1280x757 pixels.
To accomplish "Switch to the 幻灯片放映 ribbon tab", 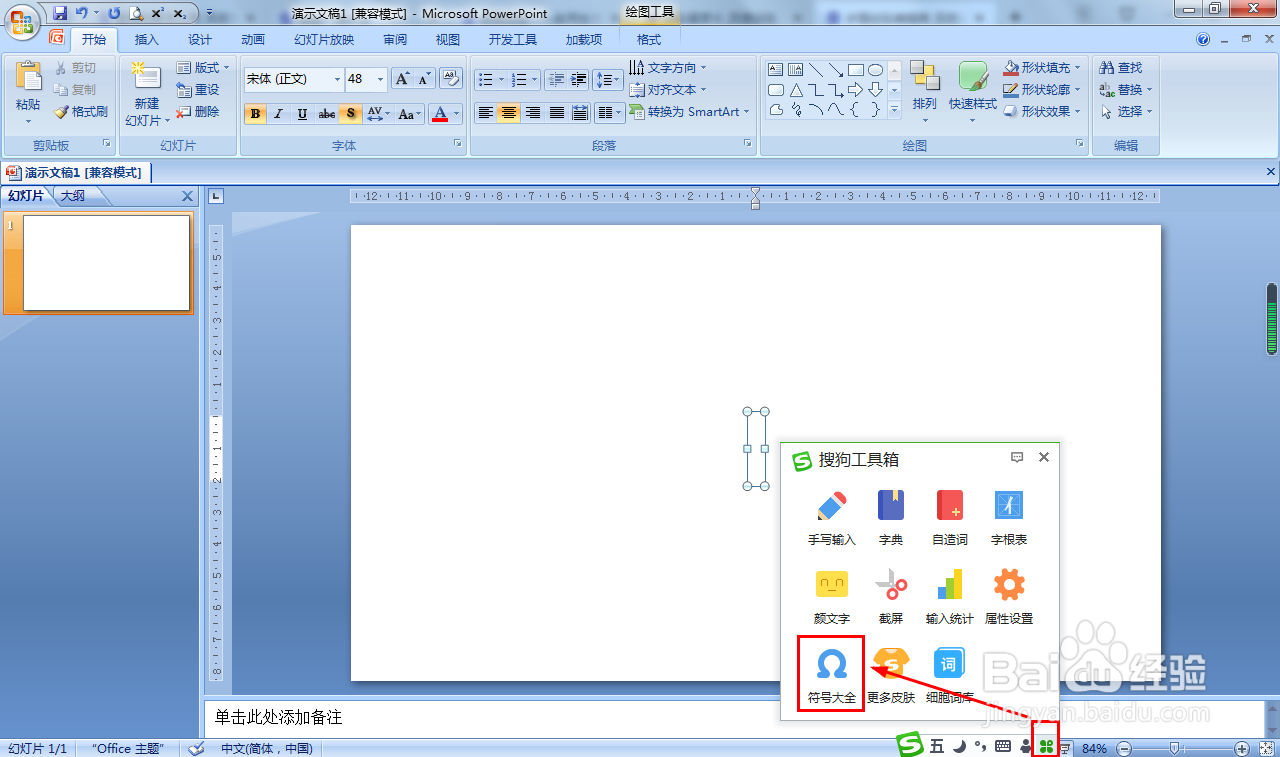I will [x=324, y=40].
